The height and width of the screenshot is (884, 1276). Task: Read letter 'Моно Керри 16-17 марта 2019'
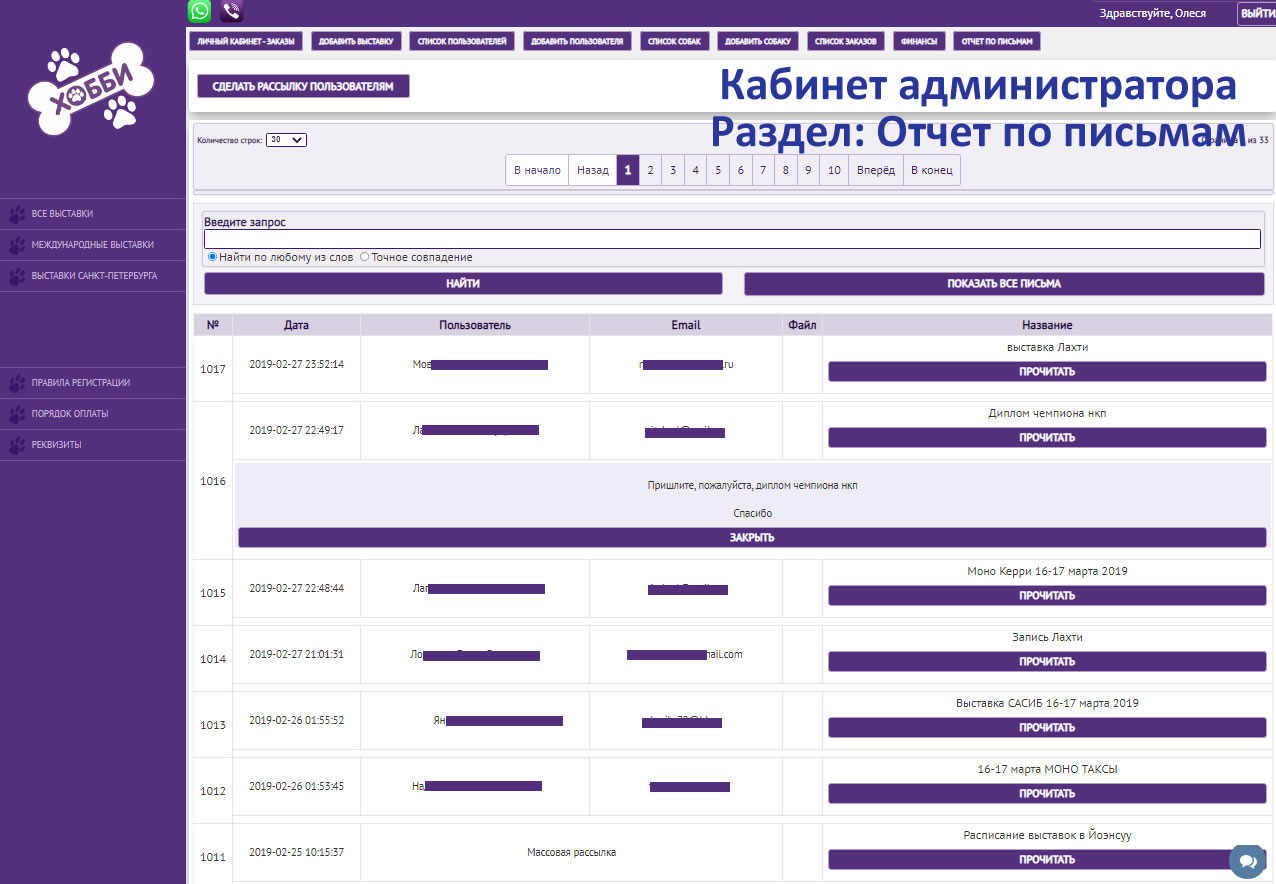pos(1047,596)
